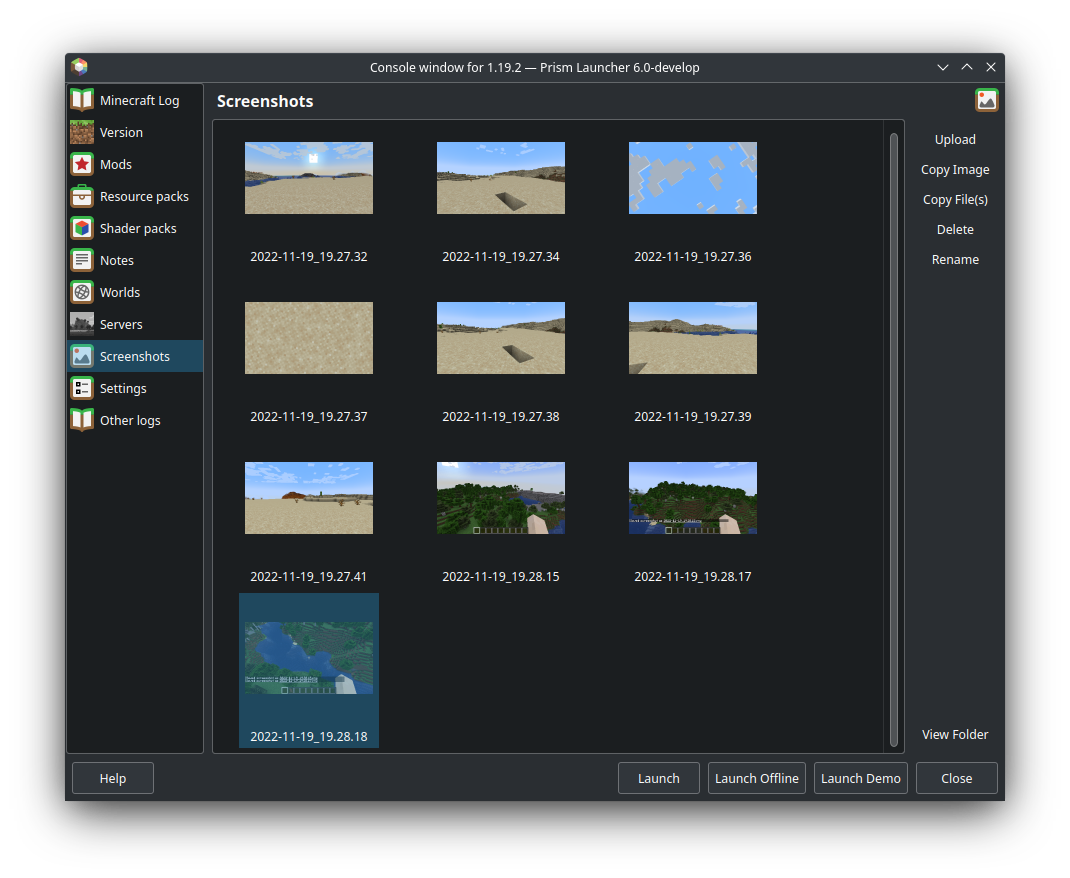Screen dimensions: 1070x878
Task: Select forest screenshot 2022-11-19_19.28.15
Action: click(501, 498)
